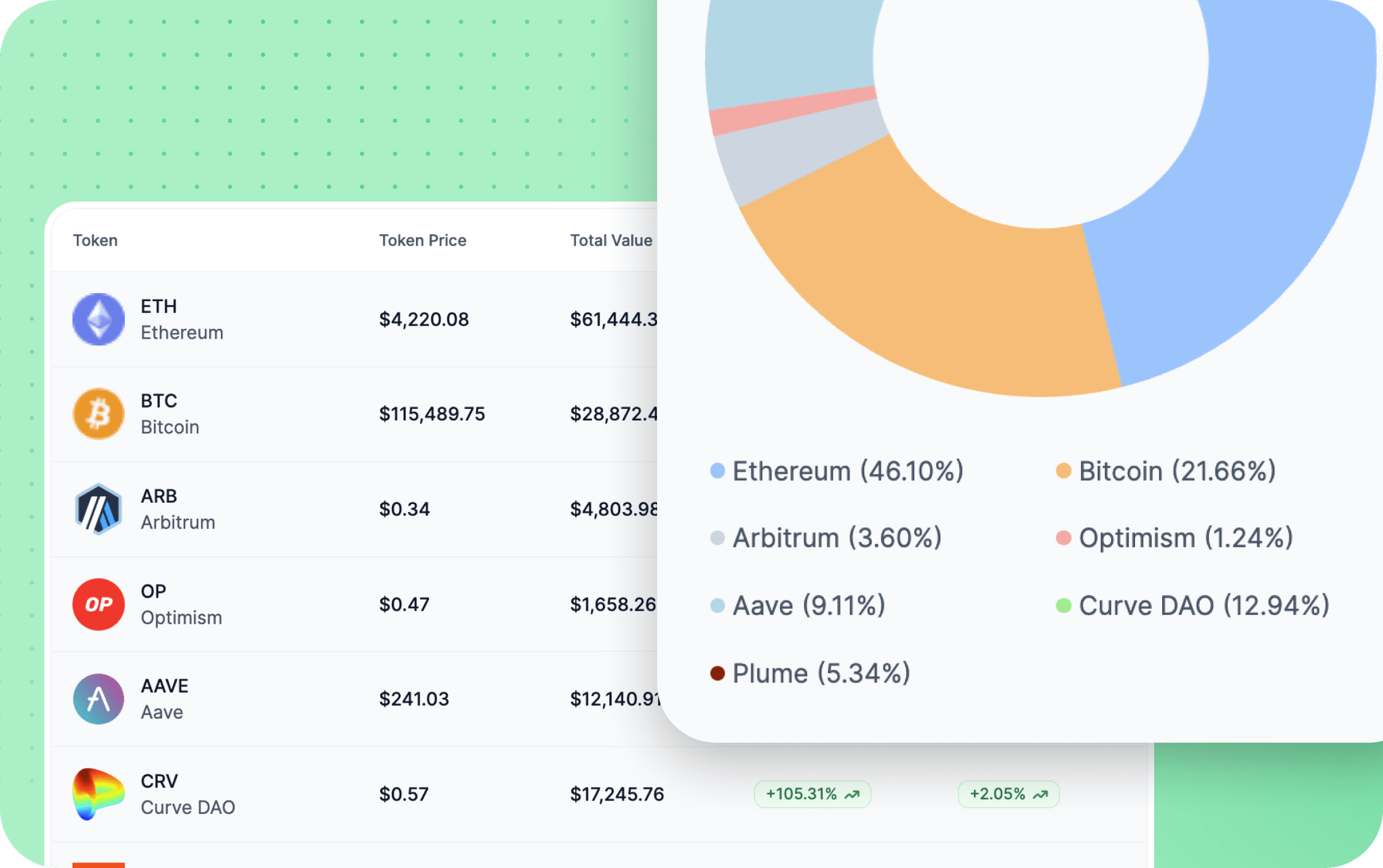Click the Aave token logo icon

[99, 699]
